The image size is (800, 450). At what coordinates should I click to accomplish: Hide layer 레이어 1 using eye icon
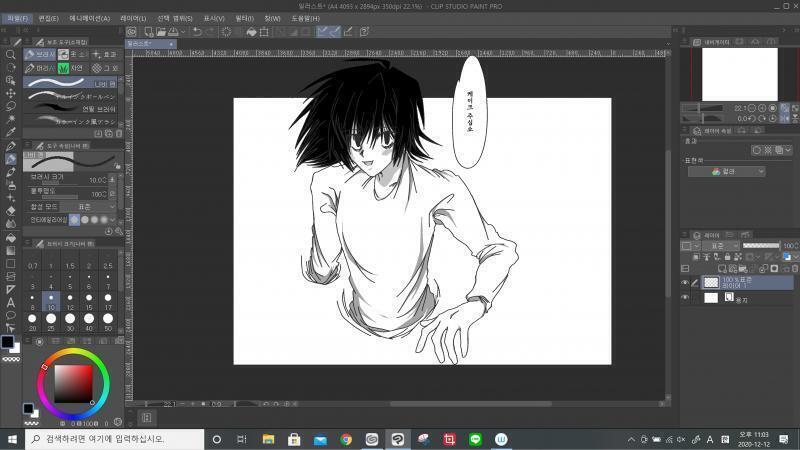click(x=685, y=283)
